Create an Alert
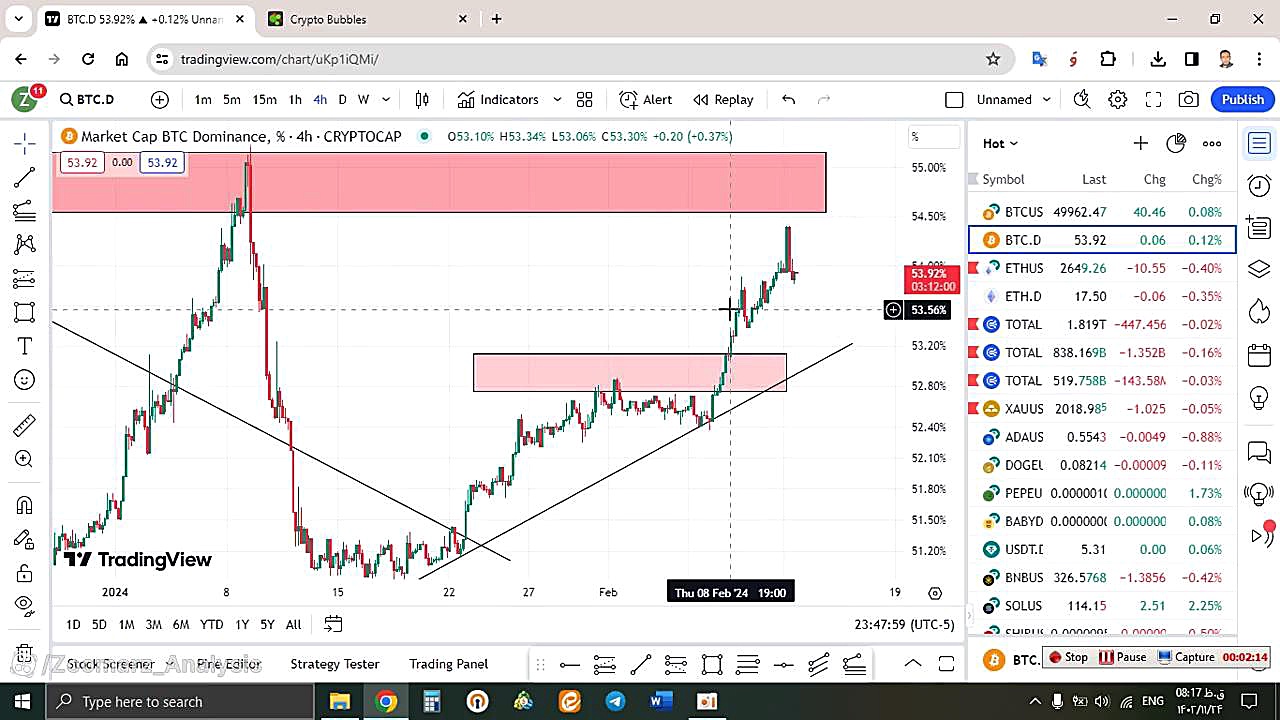Viewport: 1280px width, 720px height. pyautogui.click(x=646, y=99)
